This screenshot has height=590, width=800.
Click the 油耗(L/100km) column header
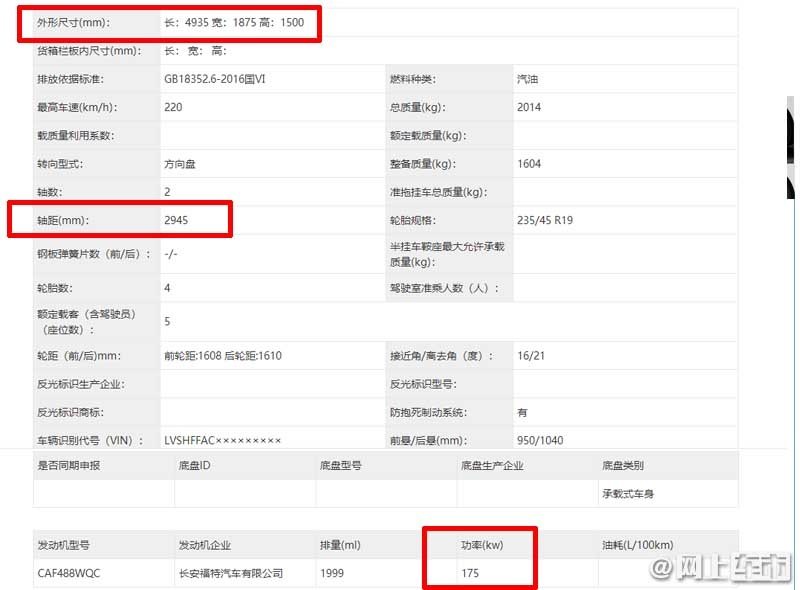point(638,545)
